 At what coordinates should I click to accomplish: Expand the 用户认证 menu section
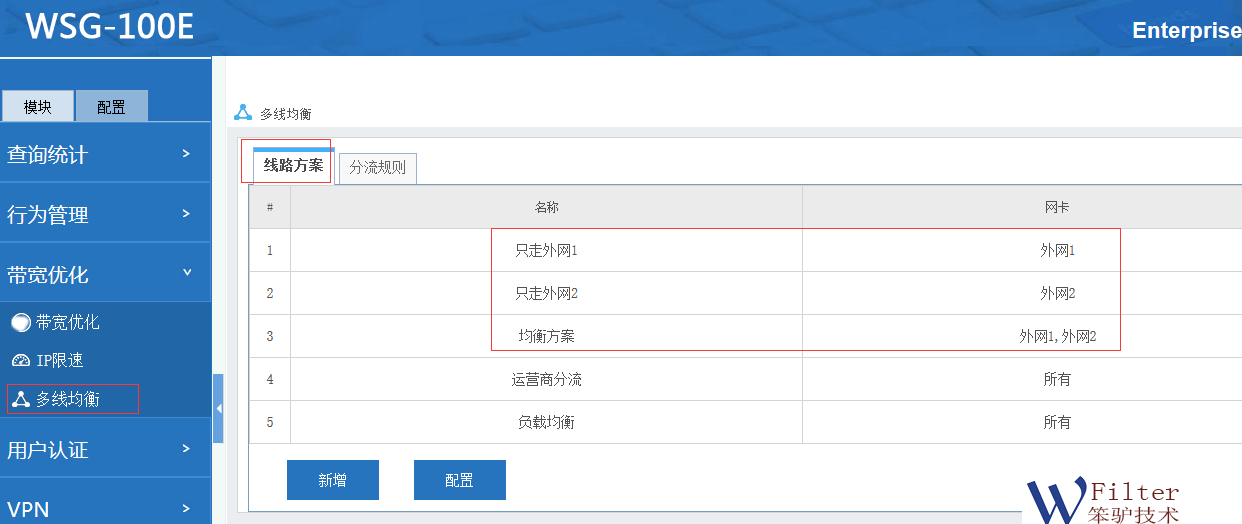pos(105,449)
